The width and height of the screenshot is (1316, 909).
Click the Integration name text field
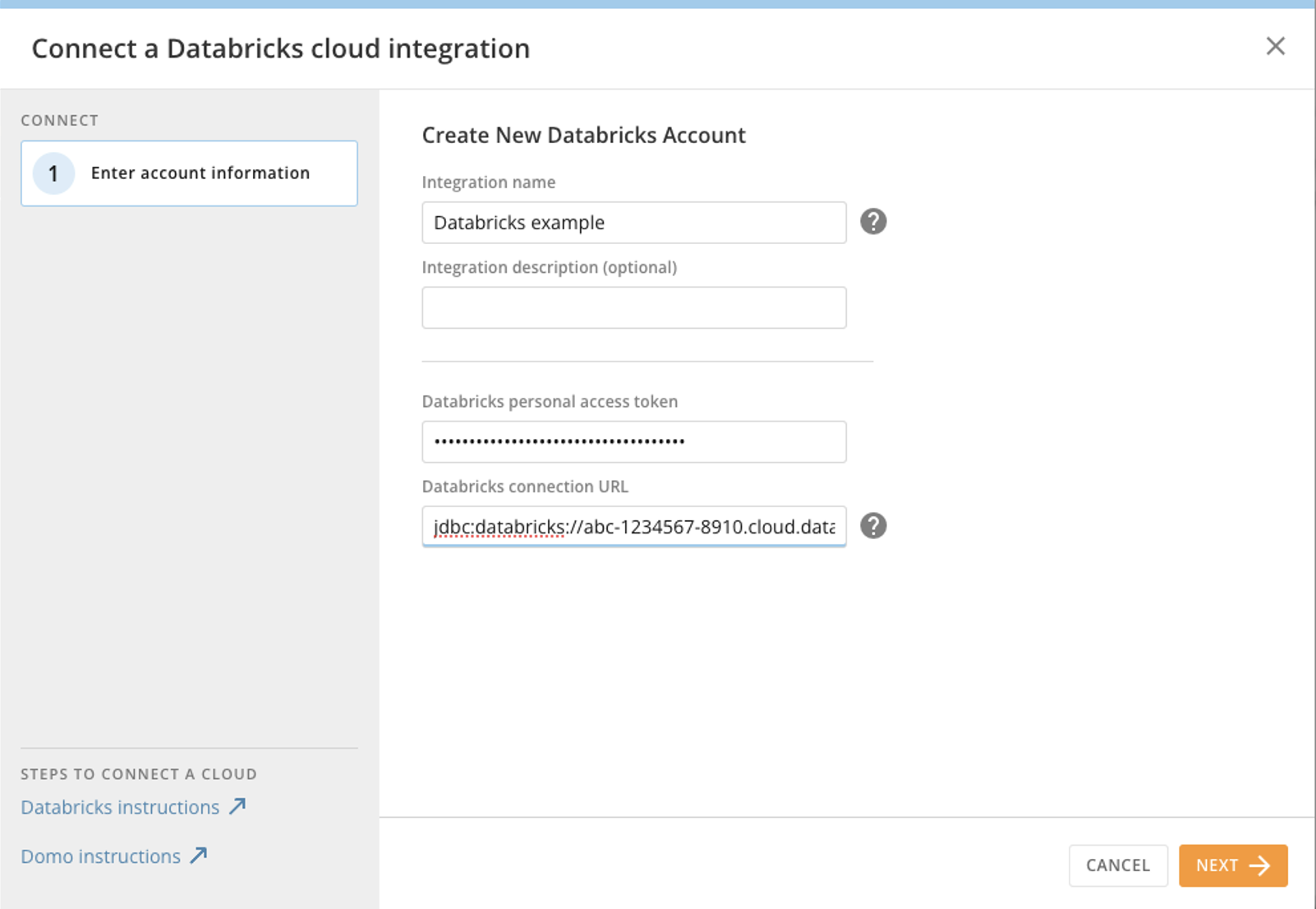pos(633,222)
